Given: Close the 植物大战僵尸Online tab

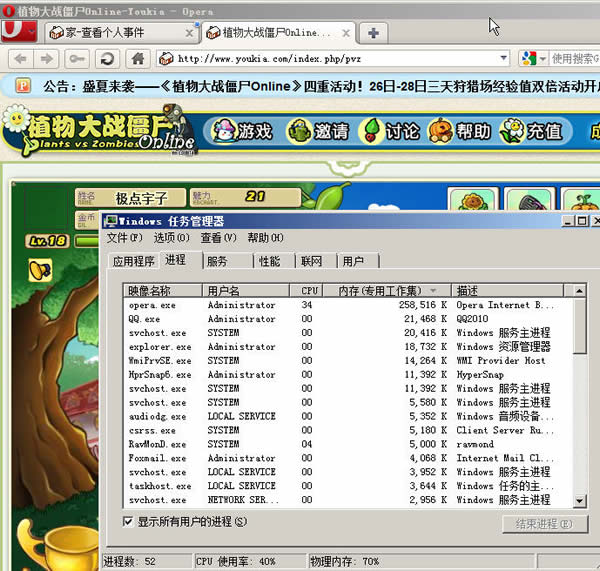Looking at the screenshot, I should [x=346, y=33].
